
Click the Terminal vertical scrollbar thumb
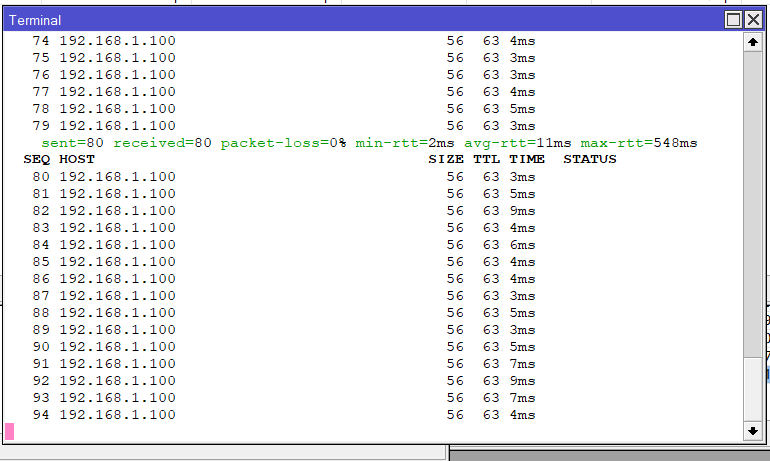point(753,204)
